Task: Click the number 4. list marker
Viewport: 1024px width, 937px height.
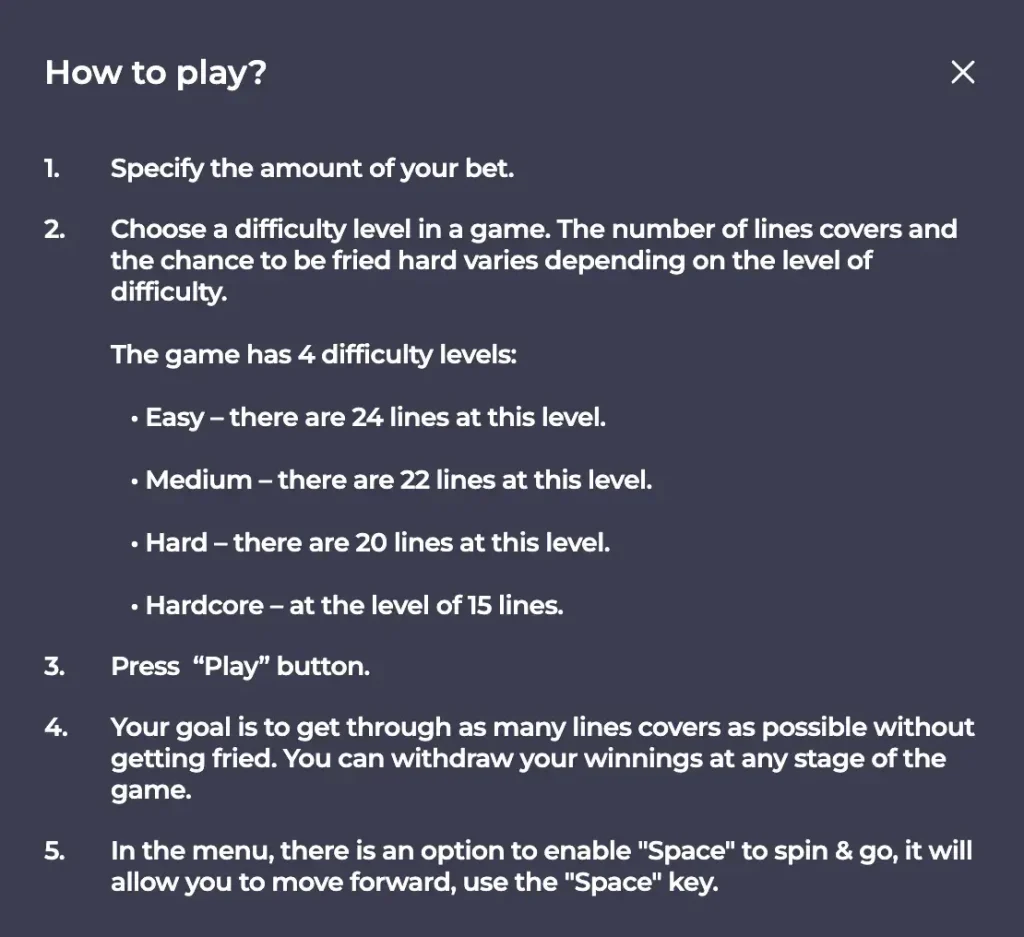Action: pyautogui.click(x=56, y=727)
